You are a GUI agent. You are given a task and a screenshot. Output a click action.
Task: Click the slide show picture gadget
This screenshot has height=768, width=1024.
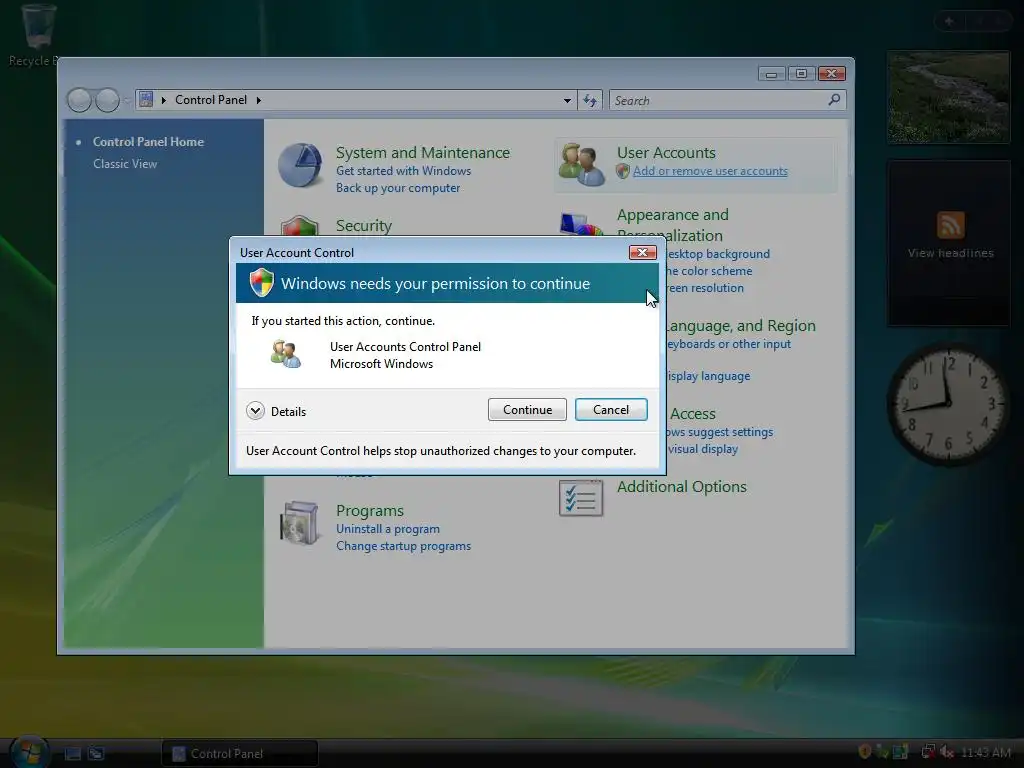pos(948,97)
